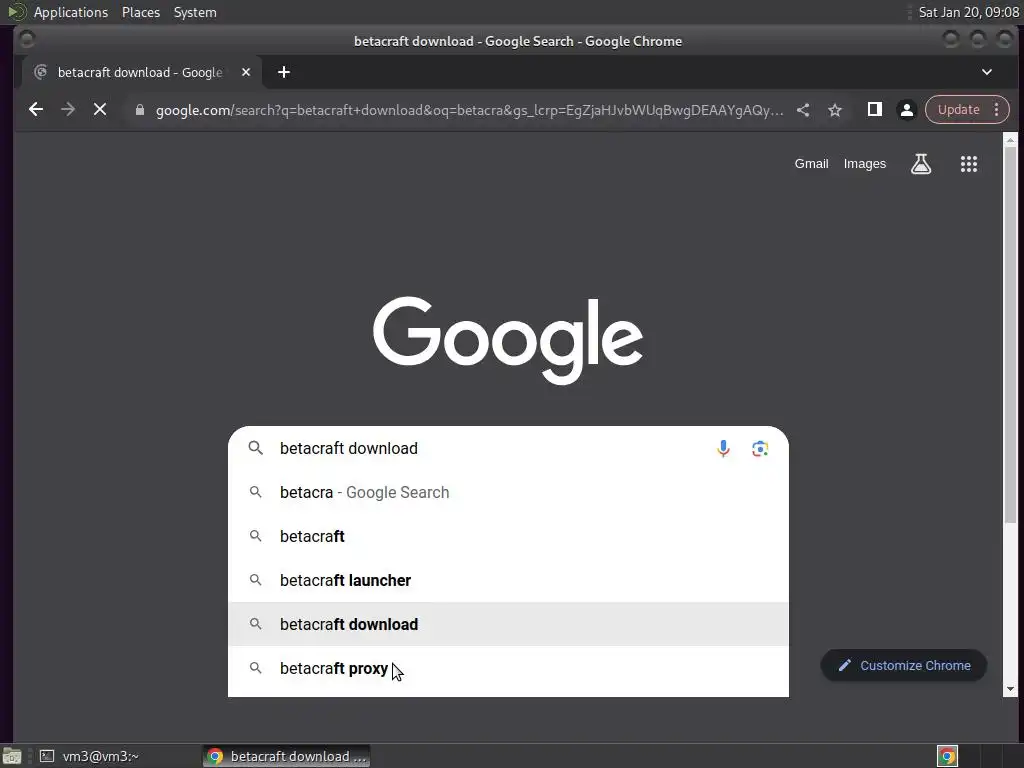Select the betacraft download browser tab
Screen dimensions: 1024x768
[x=140, y=72]
